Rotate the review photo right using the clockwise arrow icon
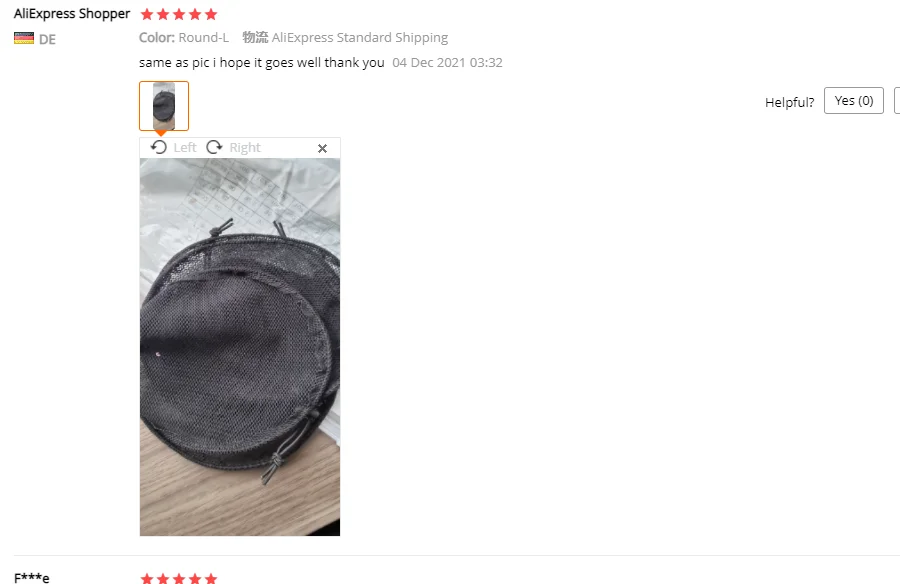 [214, 148]
